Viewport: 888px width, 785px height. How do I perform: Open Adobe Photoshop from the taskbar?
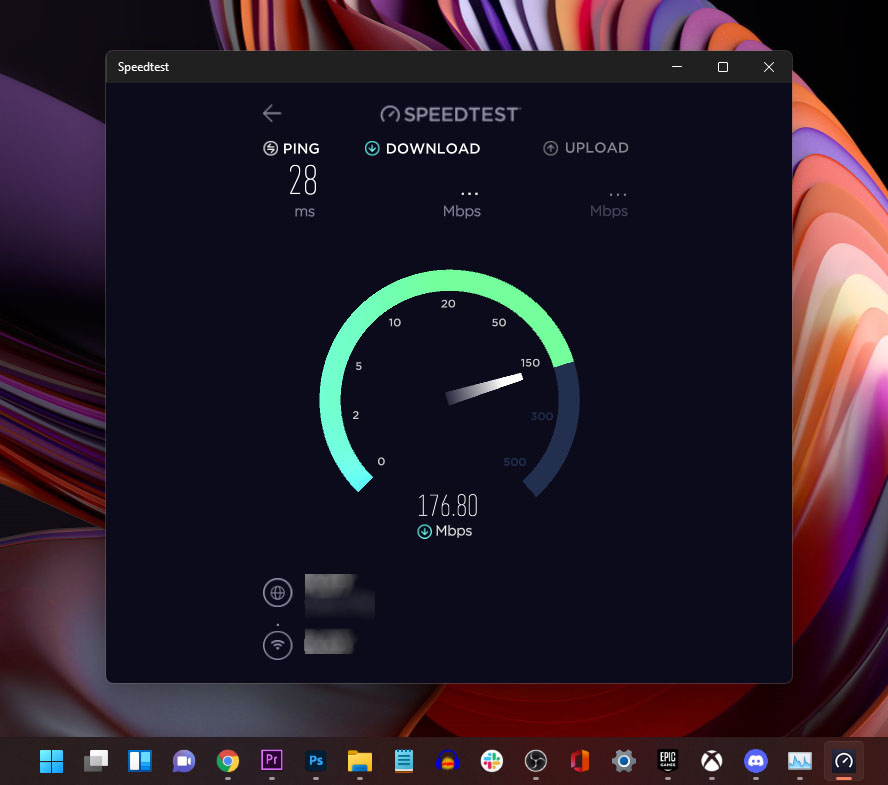pyautogui.click(x=316, y=760)
